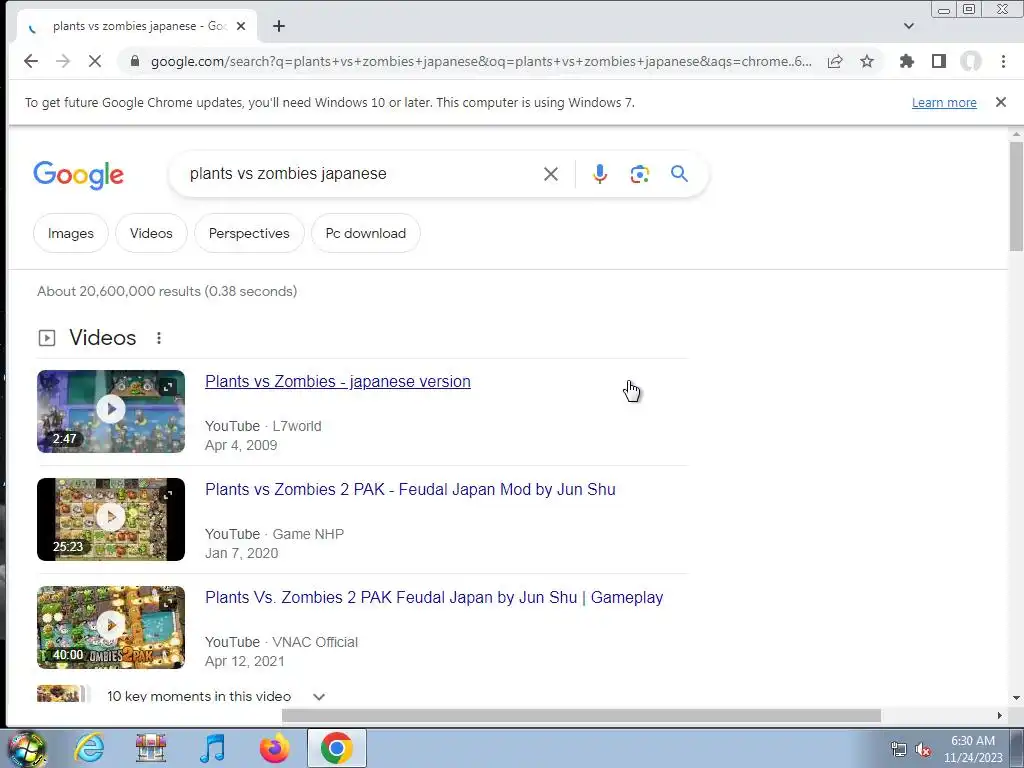Click the address bar URL
Image resolution: width=1024 pixels, height=768 pixels.
pyautogui.click(x=481, y=61)
